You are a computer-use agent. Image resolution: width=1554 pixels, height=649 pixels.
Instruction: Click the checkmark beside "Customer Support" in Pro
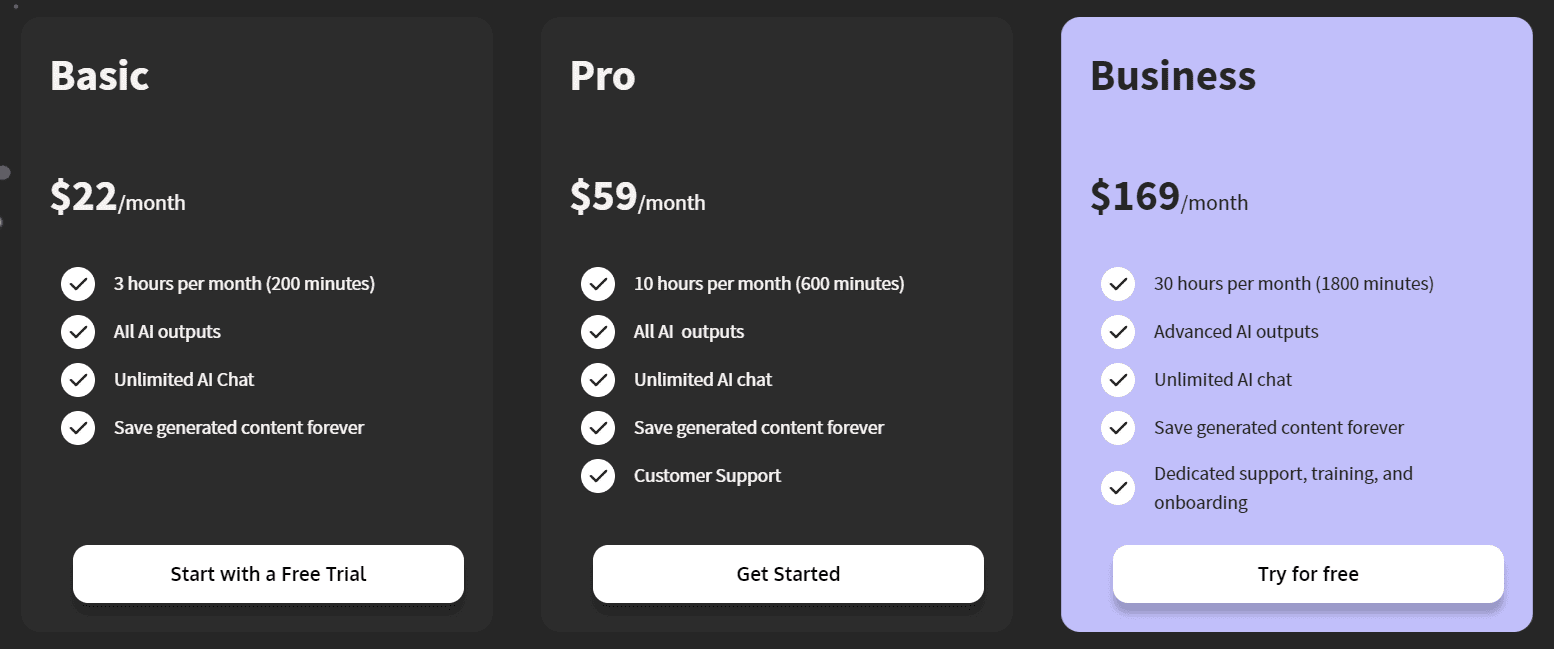point(598,476)
